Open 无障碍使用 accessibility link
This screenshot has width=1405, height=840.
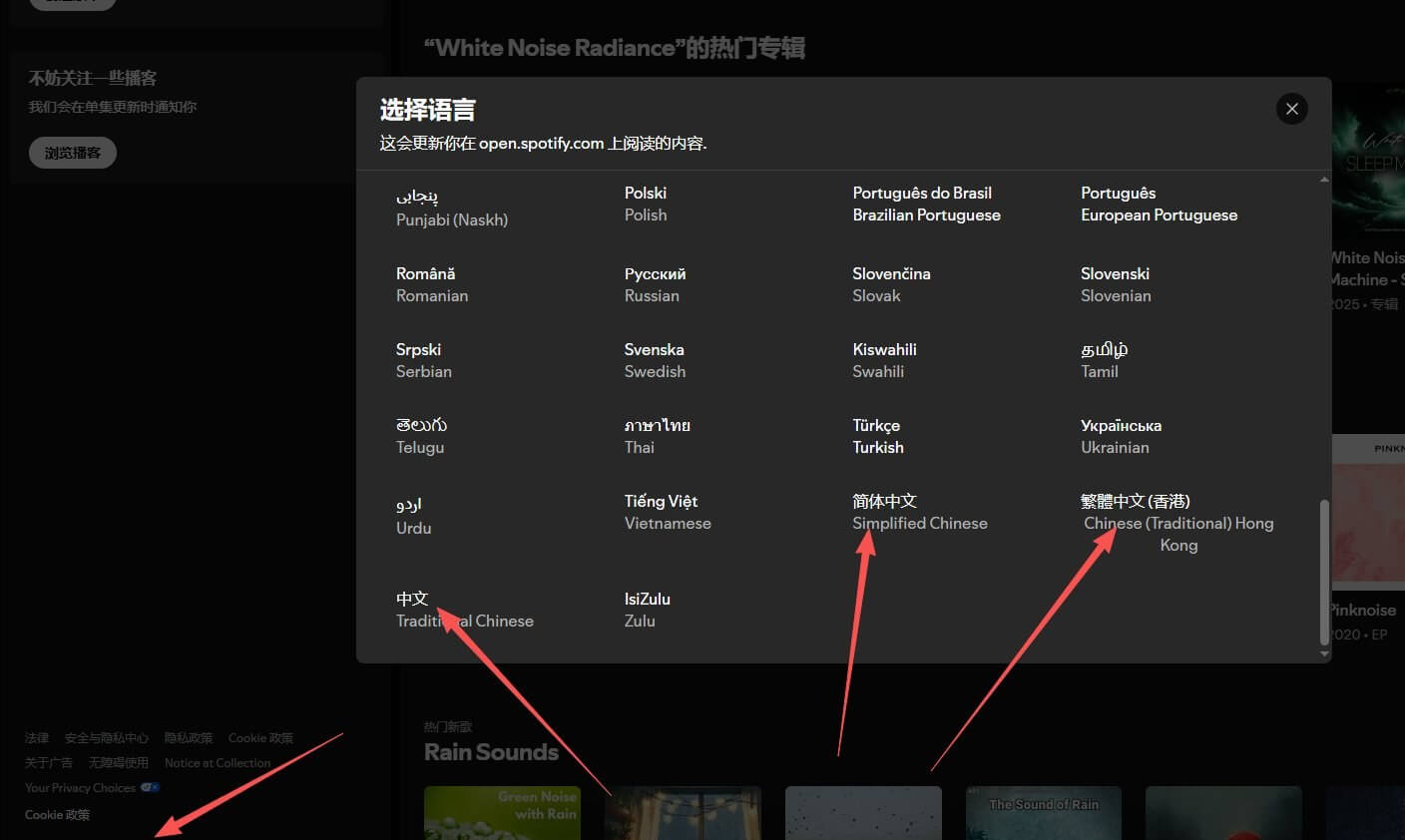[x=119, y=763]
